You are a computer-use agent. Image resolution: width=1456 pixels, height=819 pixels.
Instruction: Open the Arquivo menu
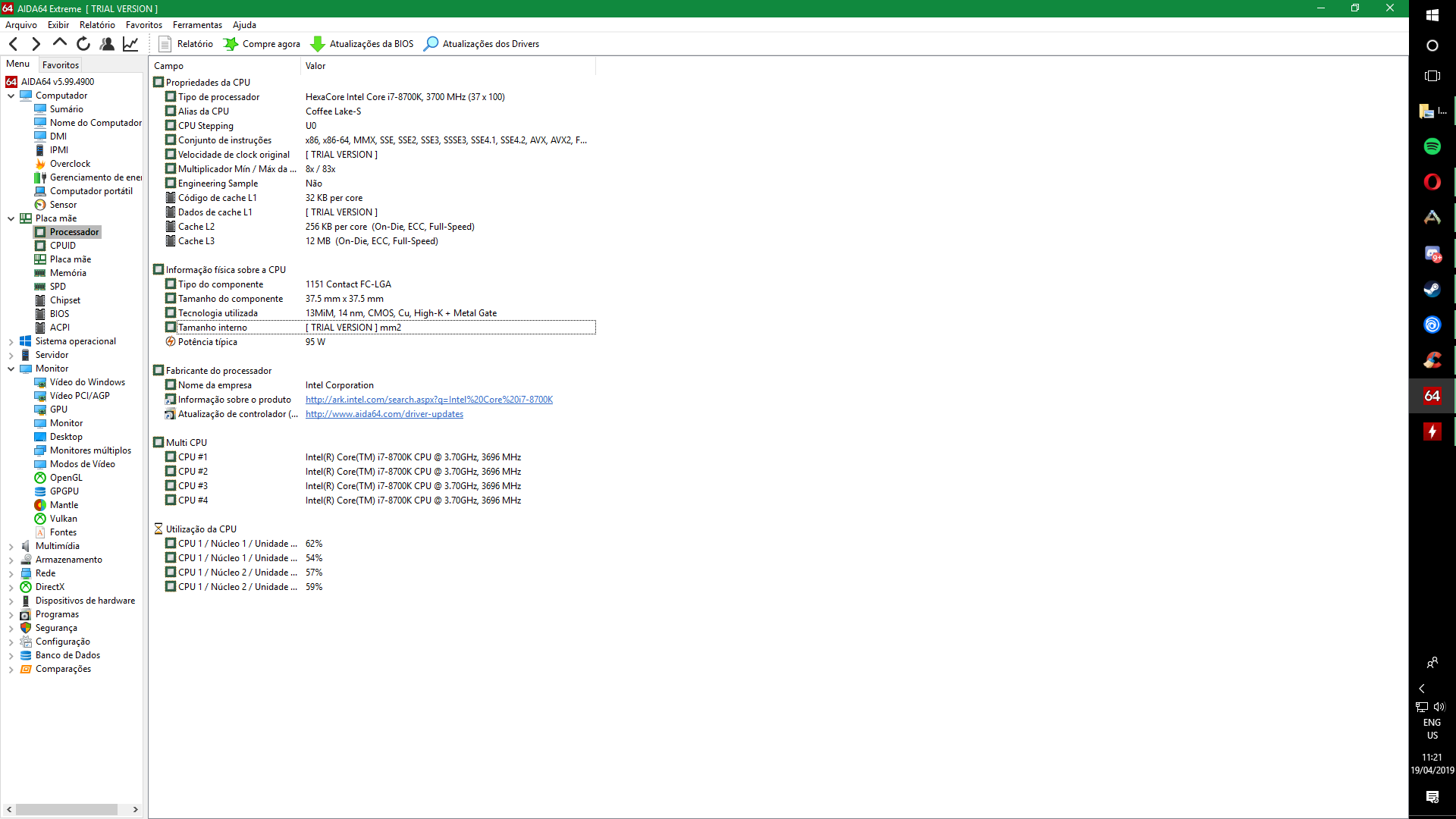(x=21, y=25)
